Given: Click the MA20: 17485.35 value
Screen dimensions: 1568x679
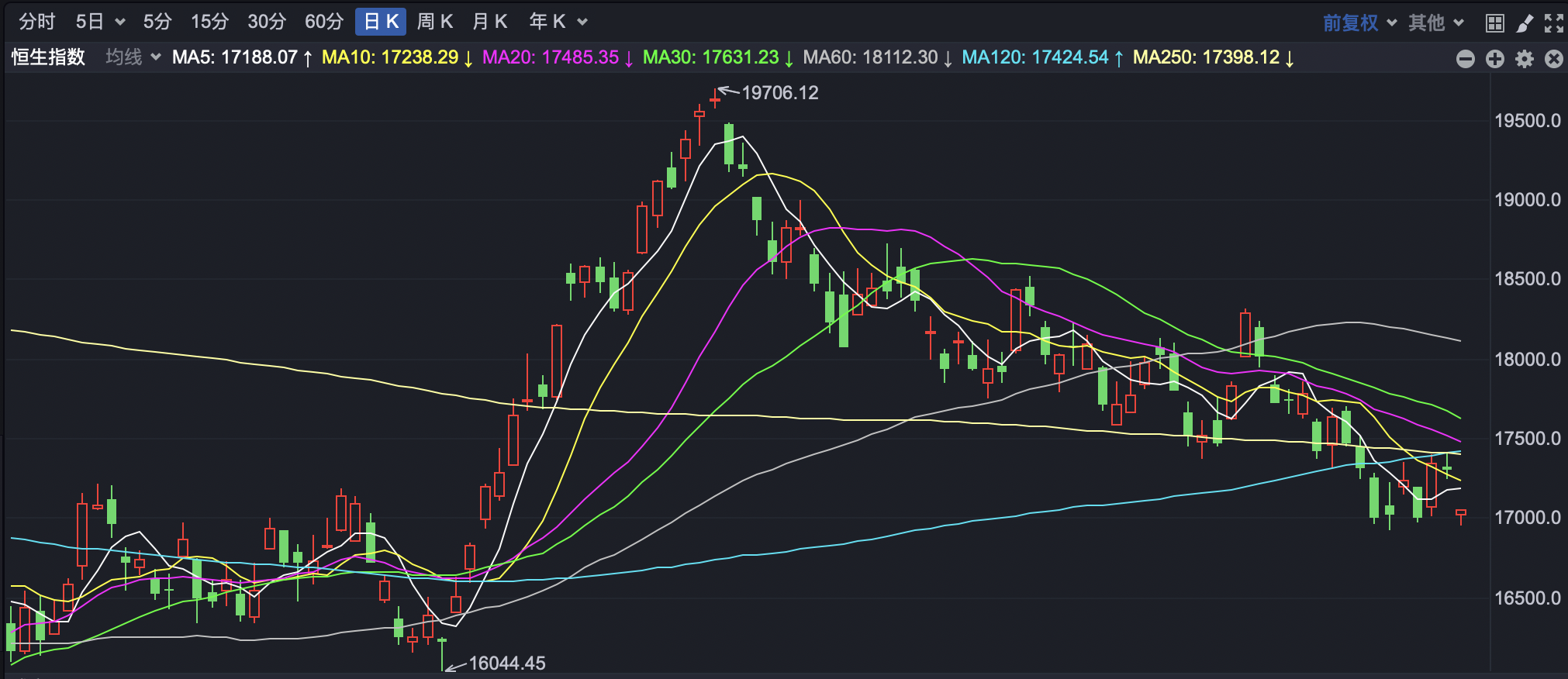Looking at the screenshot, I should point(558,57).
